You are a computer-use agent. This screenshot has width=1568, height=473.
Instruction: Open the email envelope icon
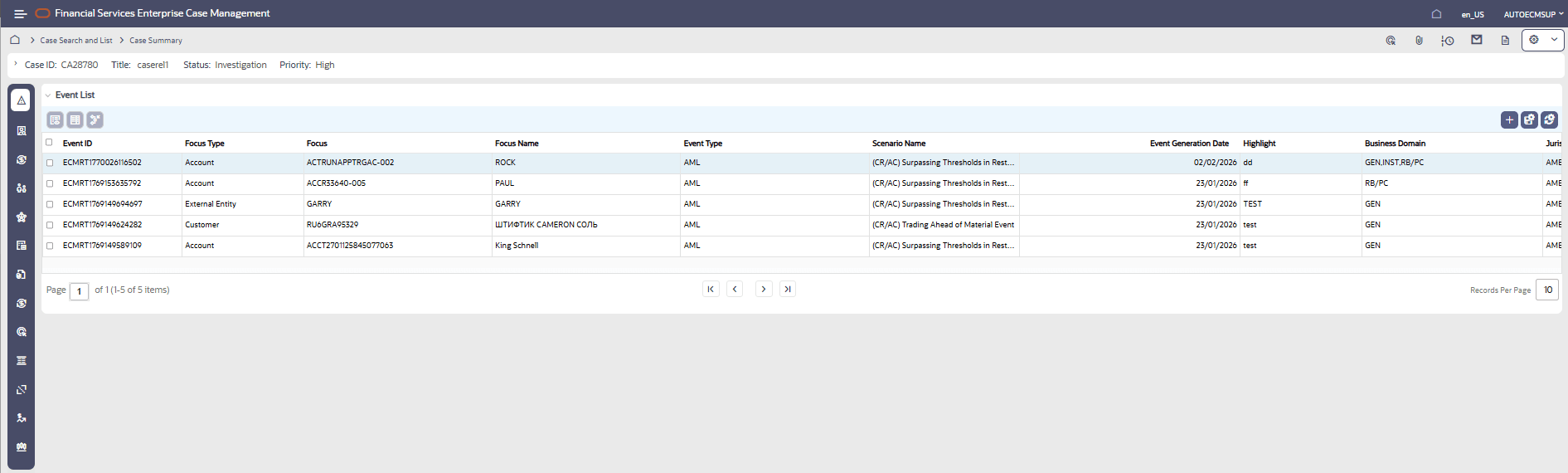1476,40
